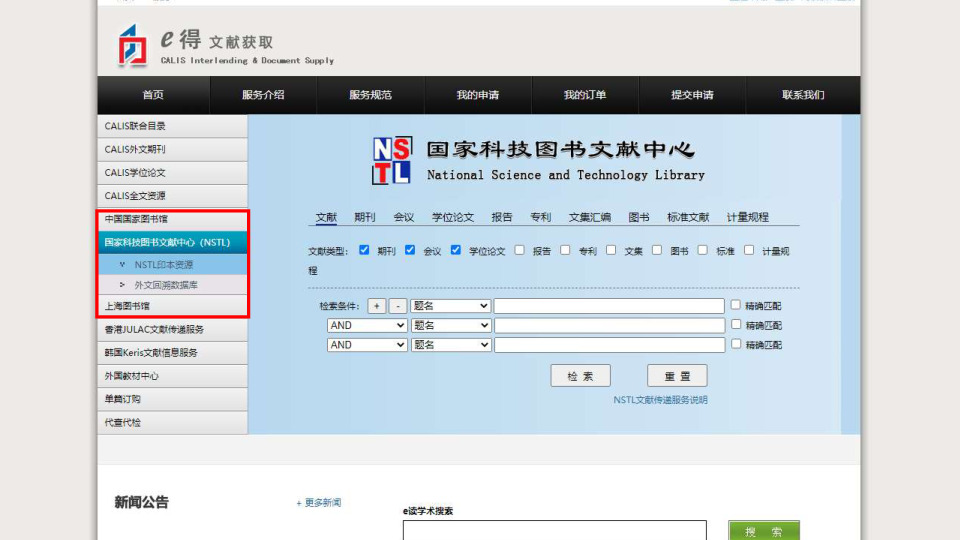This screenshot has width=960, height=540.
Task: Remove a search condition with minus button
Action: 398,306
